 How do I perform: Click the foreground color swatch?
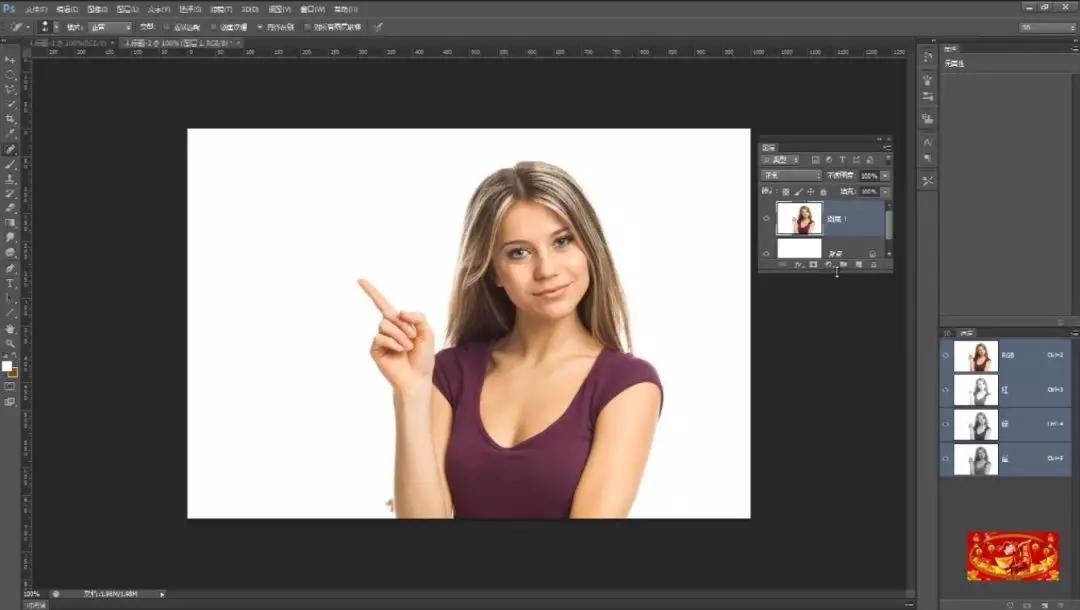[x=7, y=366]
